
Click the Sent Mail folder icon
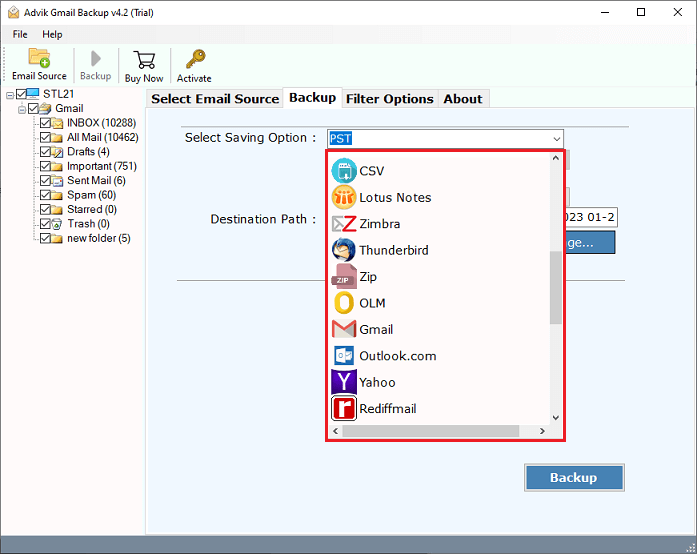[x=57, y=181]
